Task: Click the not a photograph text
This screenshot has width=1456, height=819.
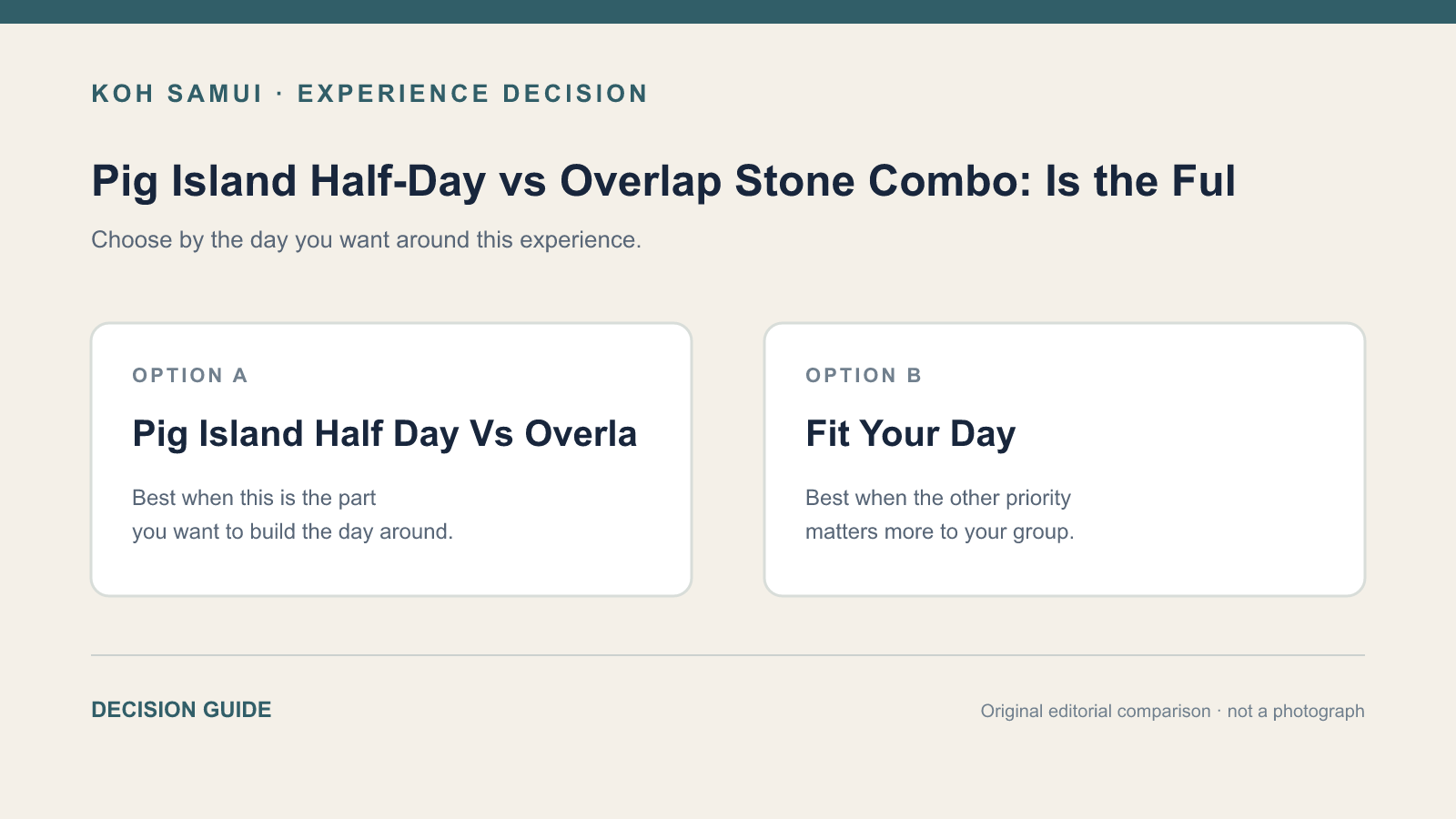Action: click(1296, 711)
